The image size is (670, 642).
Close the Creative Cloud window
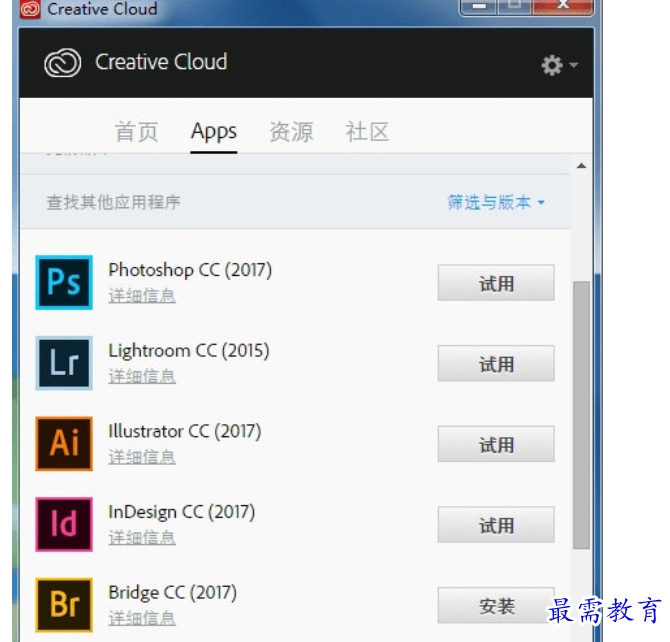point(563,6)
